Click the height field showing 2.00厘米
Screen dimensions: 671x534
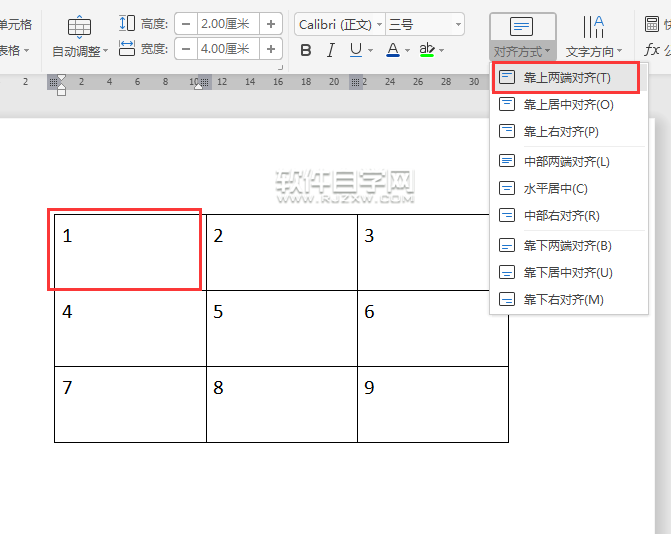tap(228, 24)
